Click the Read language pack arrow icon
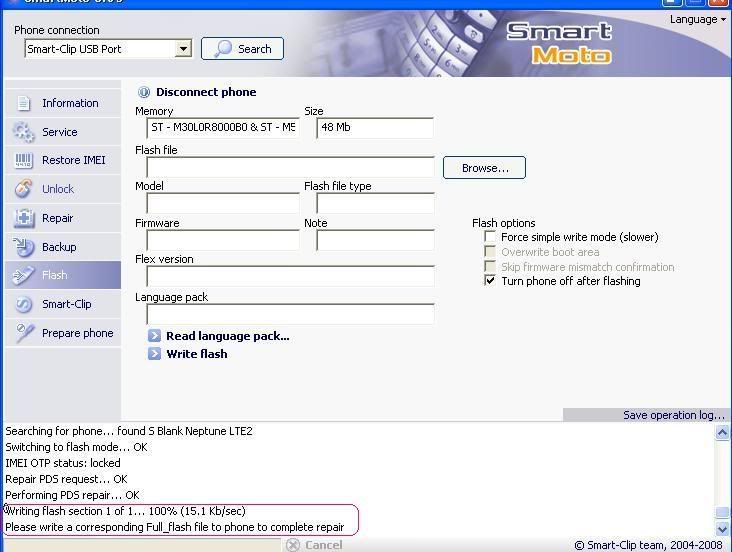732x552 pixels. [x=155, y=336]
